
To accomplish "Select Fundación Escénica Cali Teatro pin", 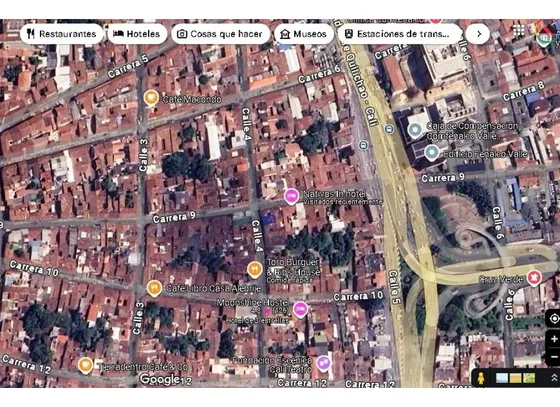I will tap(324, 363).
